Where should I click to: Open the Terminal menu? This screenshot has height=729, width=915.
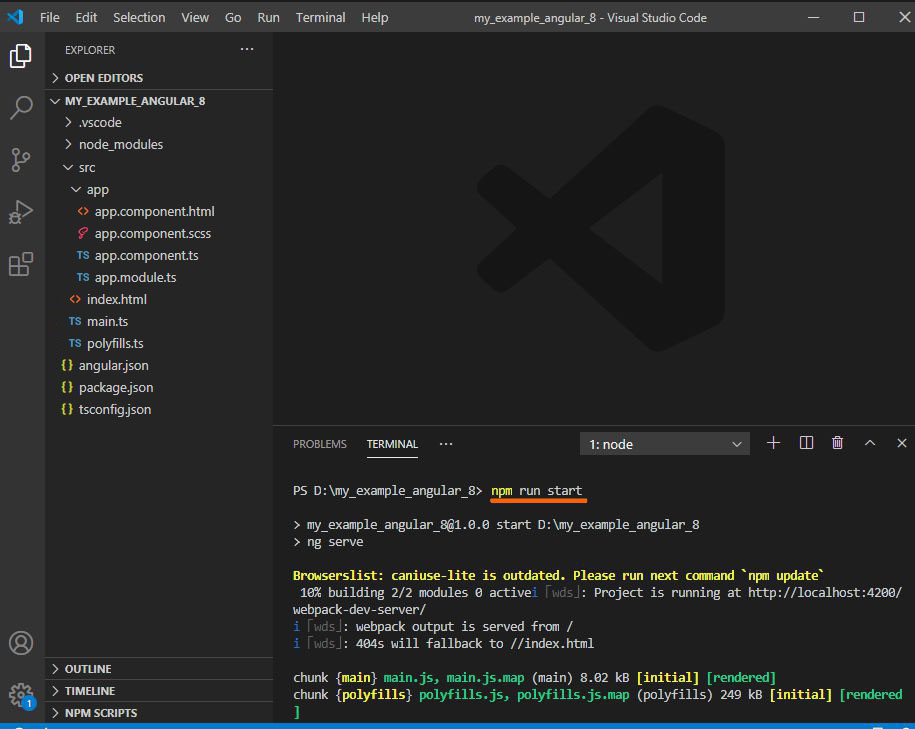(320, 17)
